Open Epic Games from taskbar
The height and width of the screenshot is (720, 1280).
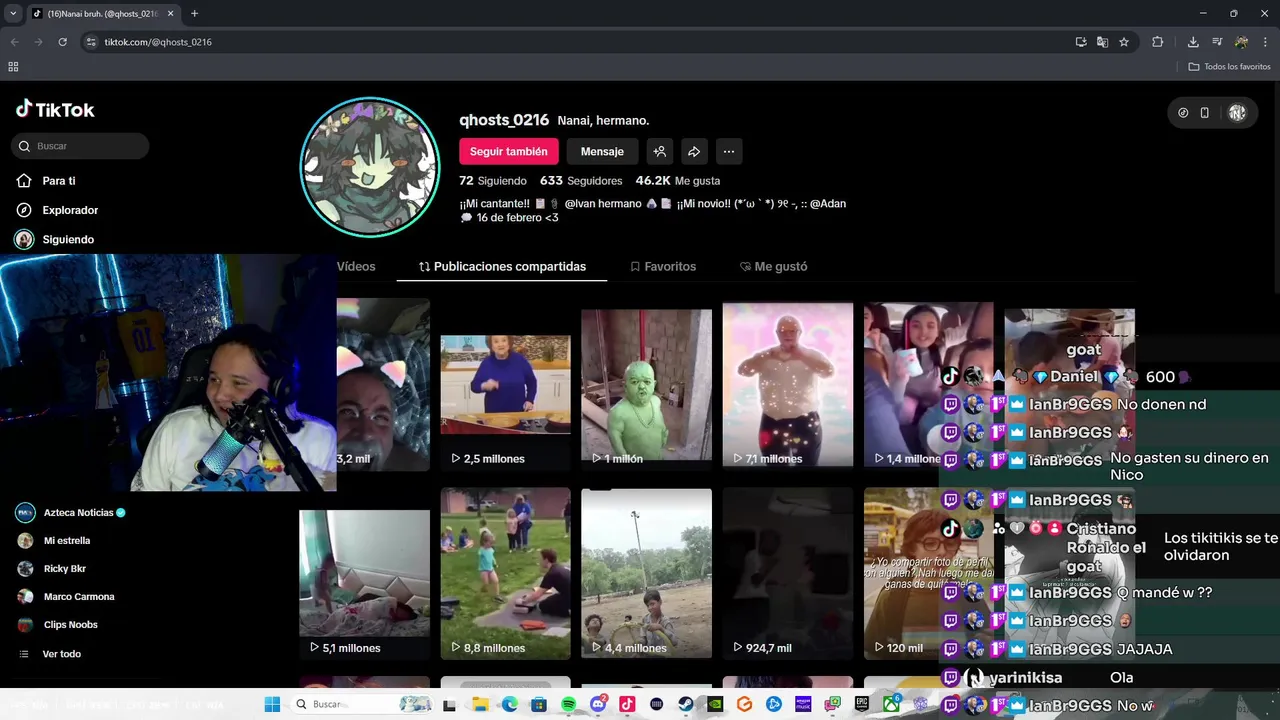pos(861,704)
